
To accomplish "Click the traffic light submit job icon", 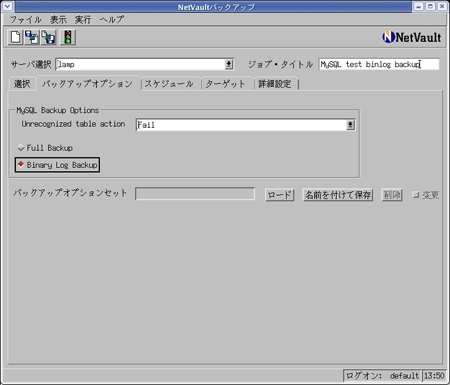I will click(x=68, y=37).
